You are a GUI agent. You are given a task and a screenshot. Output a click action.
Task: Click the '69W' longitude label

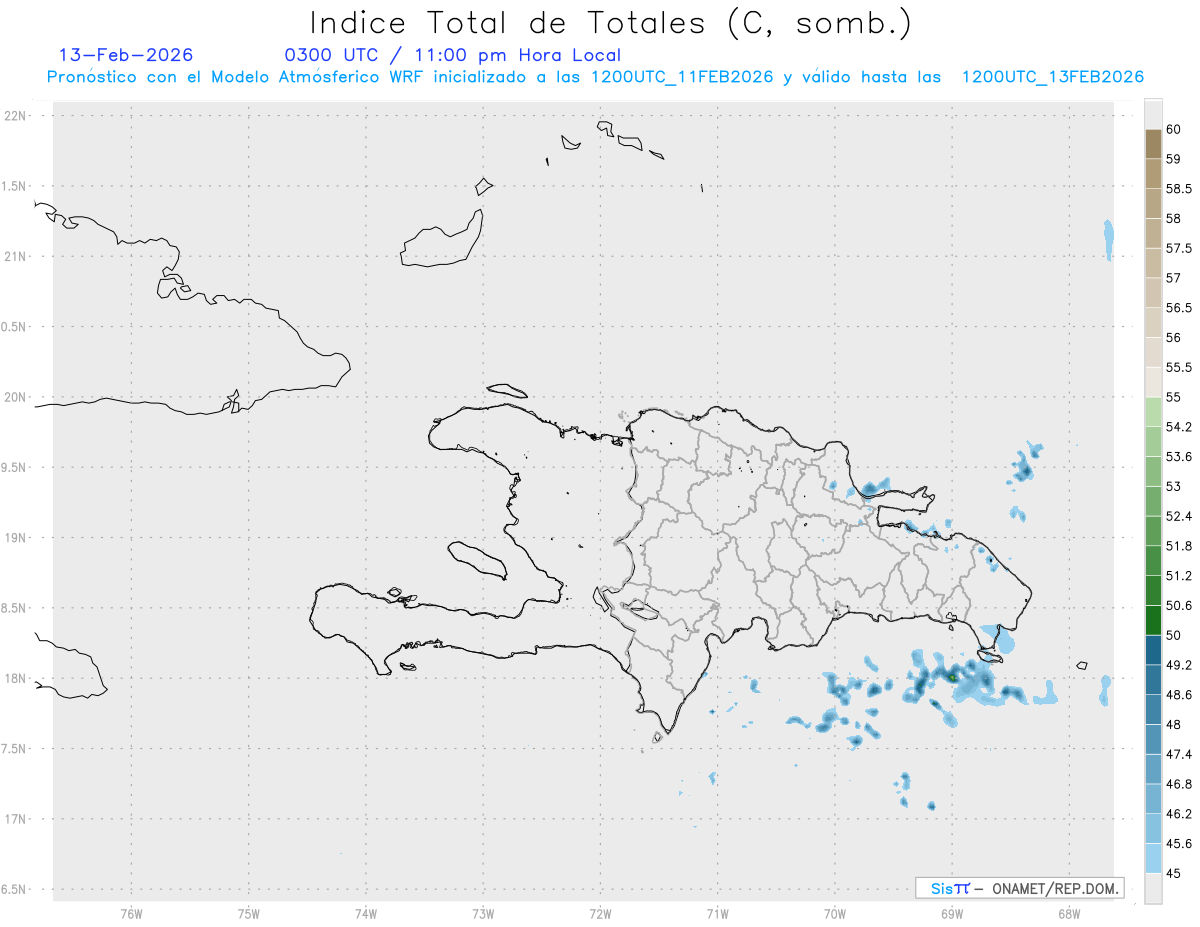pos(952,913)
